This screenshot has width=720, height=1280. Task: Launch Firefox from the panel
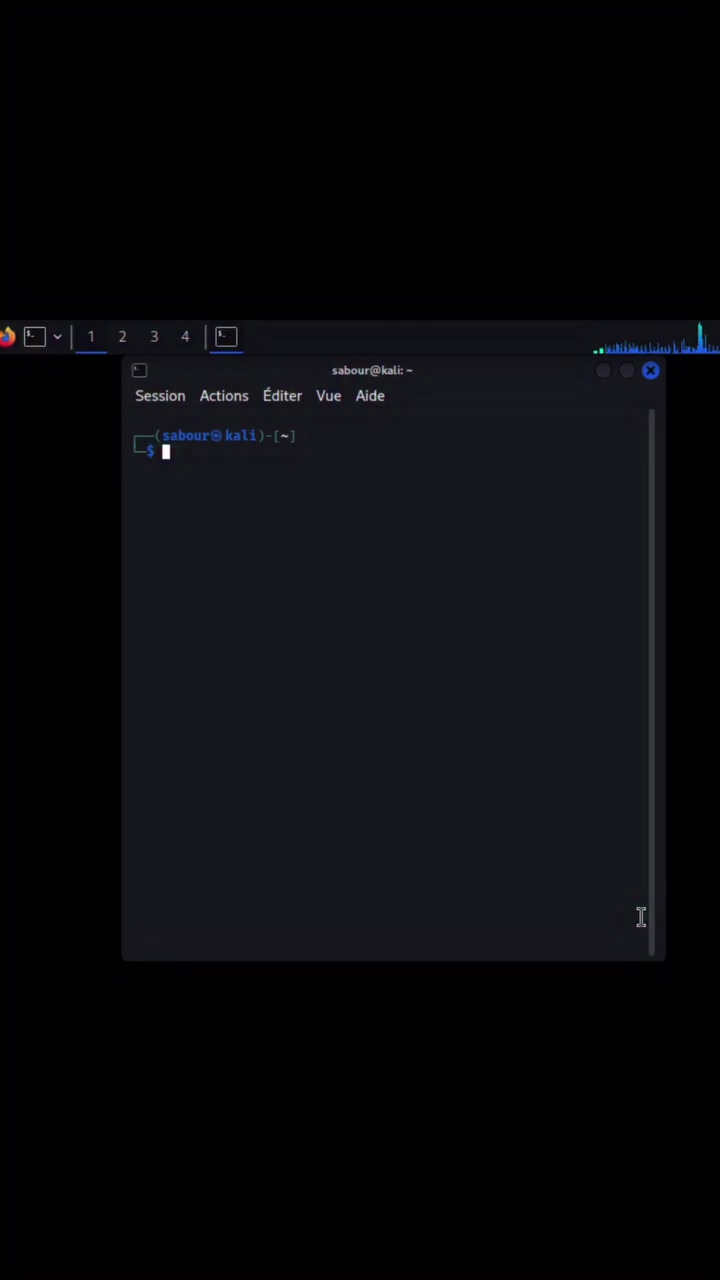pyautogui.click(x=6, y=336)
